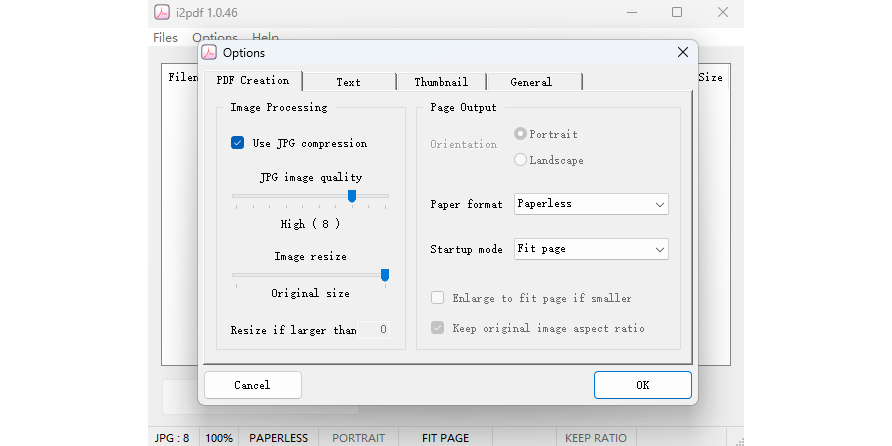Click the JPG image quality slider handle
892x446 pixels.
352,196
